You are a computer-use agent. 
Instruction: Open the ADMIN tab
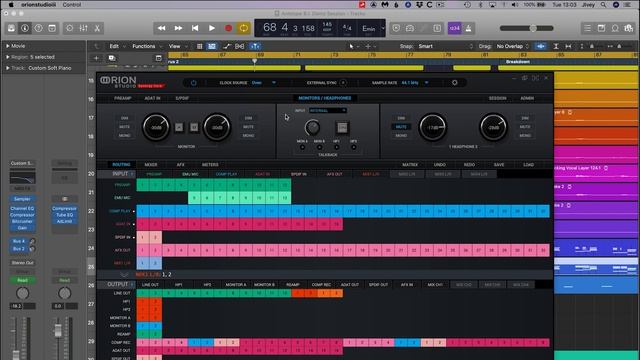(527, 98)
